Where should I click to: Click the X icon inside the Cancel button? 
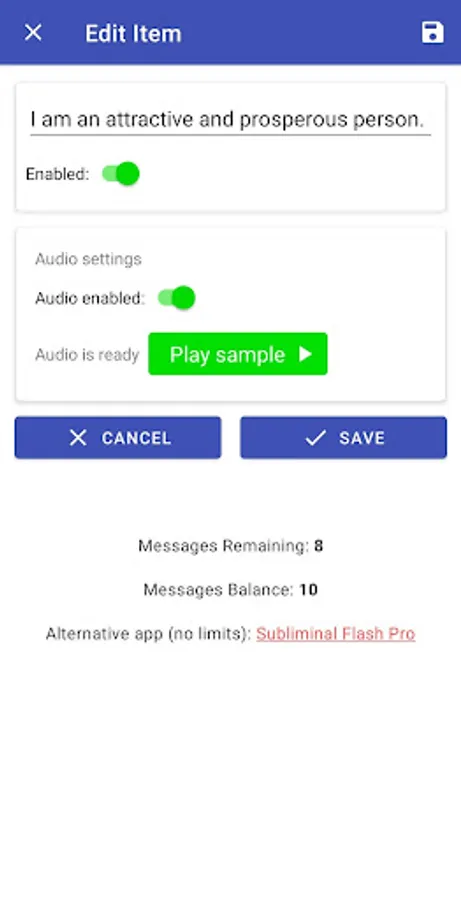click(78, 438)
